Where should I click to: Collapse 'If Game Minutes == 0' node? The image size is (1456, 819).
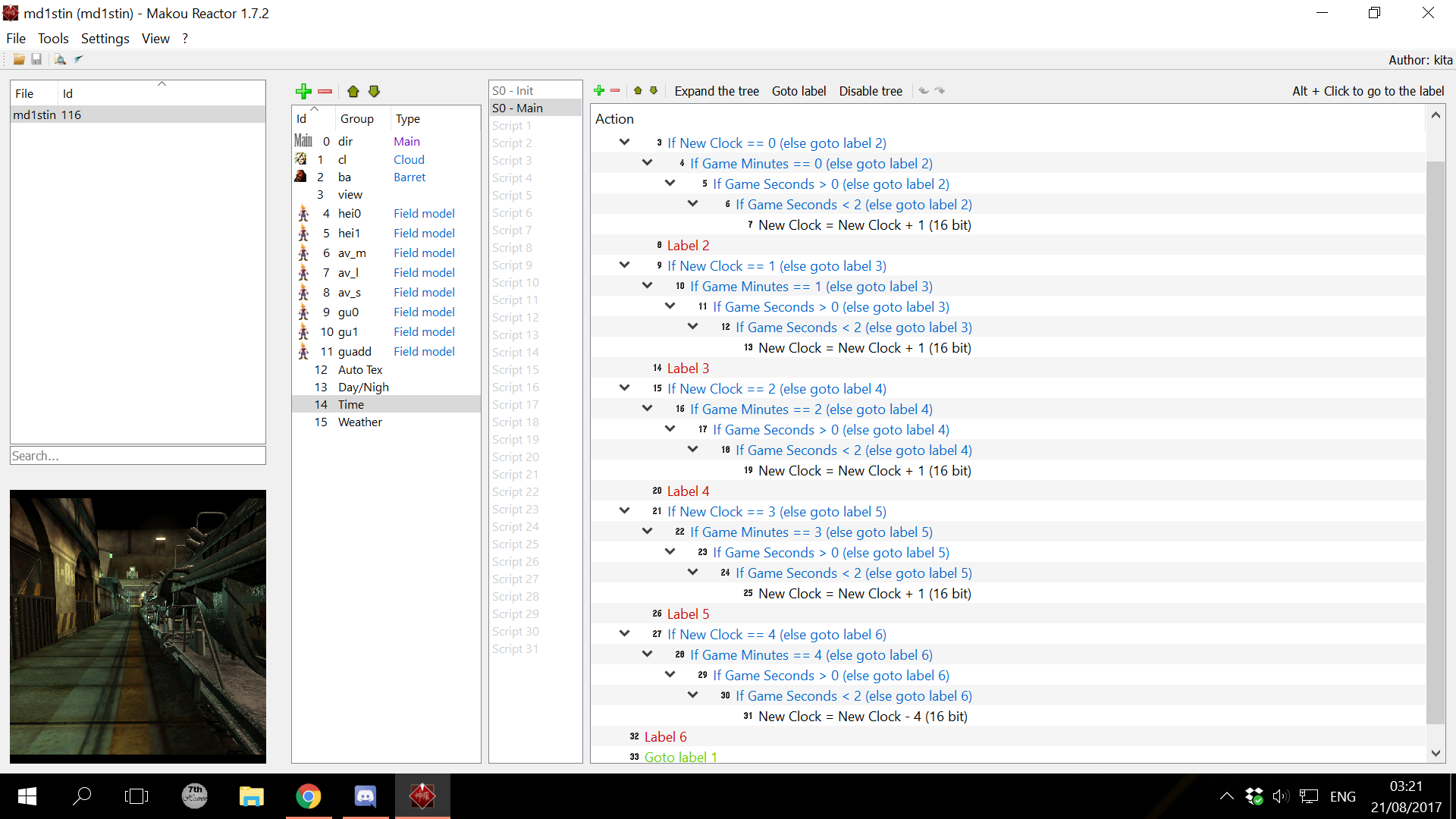tap(648, 163)
